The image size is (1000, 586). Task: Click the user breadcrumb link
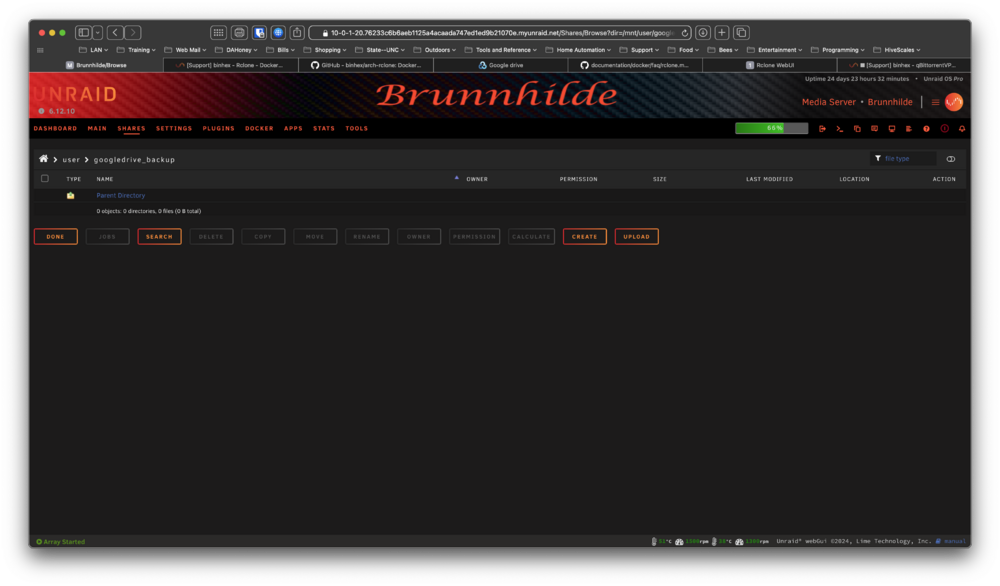(x=71, y=159)
